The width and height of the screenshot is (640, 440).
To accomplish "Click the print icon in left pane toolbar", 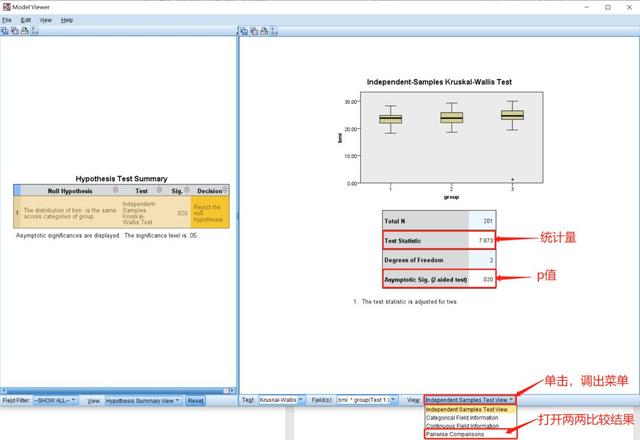I will click(24, 31).
